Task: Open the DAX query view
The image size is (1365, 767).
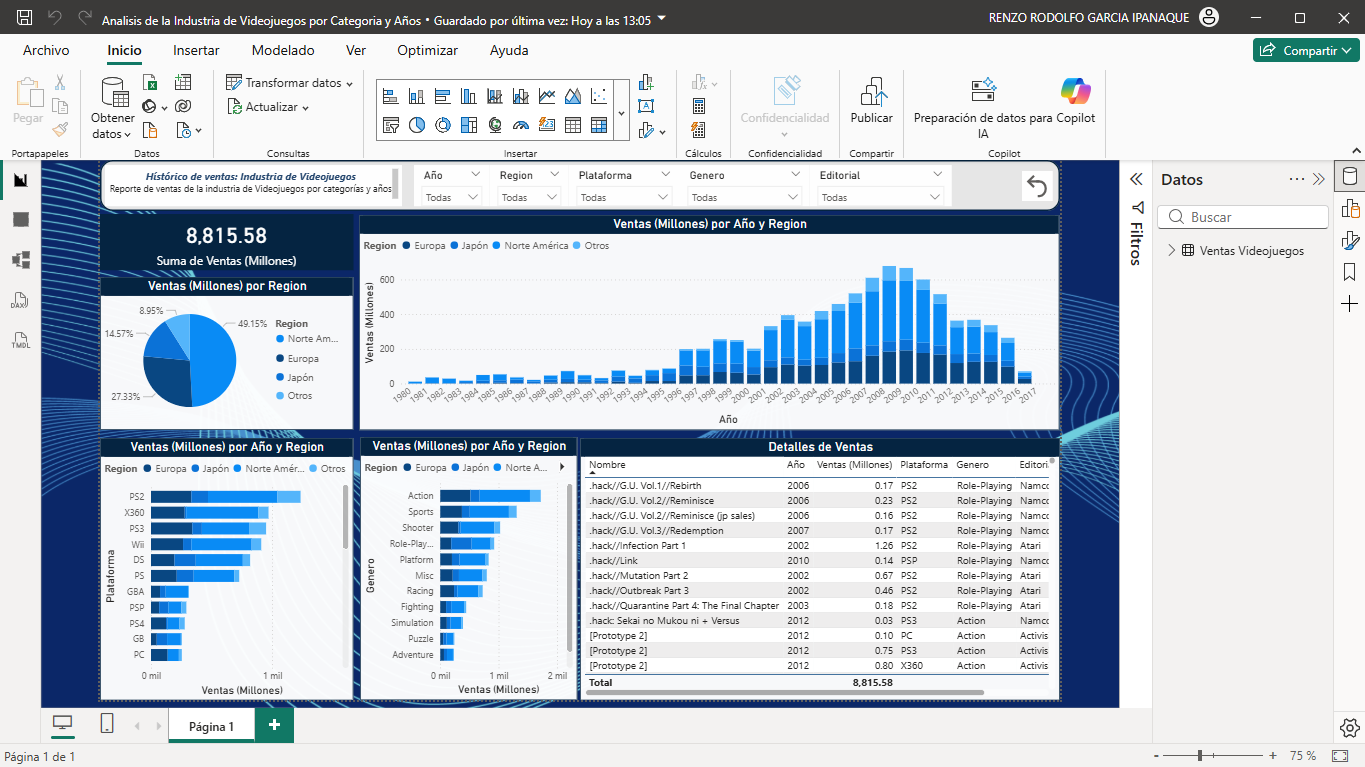Action: click(20, 301)
